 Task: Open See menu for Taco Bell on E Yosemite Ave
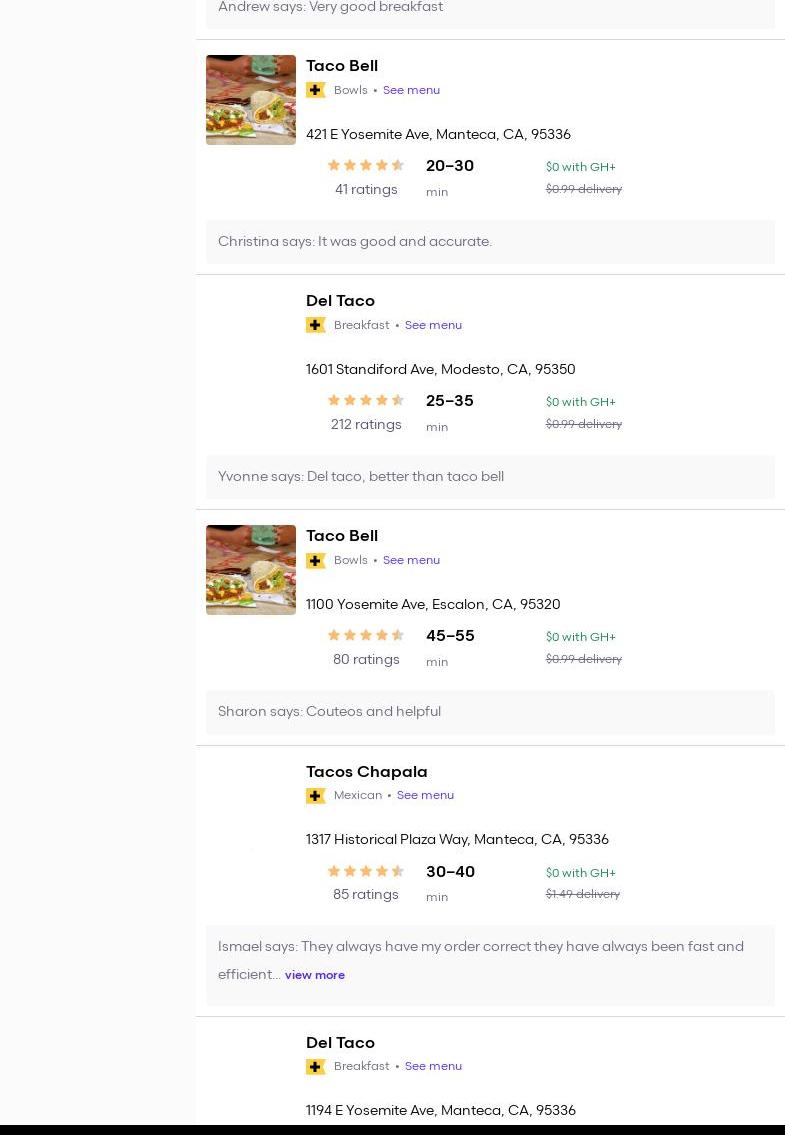(411, 90)
